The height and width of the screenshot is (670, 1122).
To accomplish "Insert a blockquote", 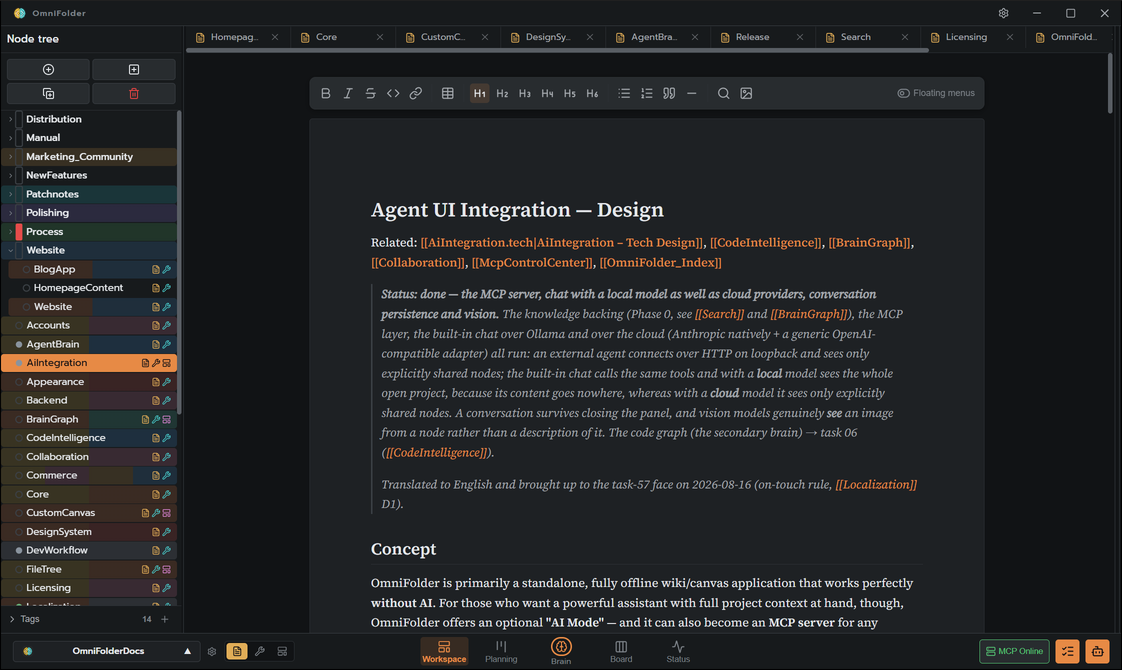I will click(x=669, y=93).
